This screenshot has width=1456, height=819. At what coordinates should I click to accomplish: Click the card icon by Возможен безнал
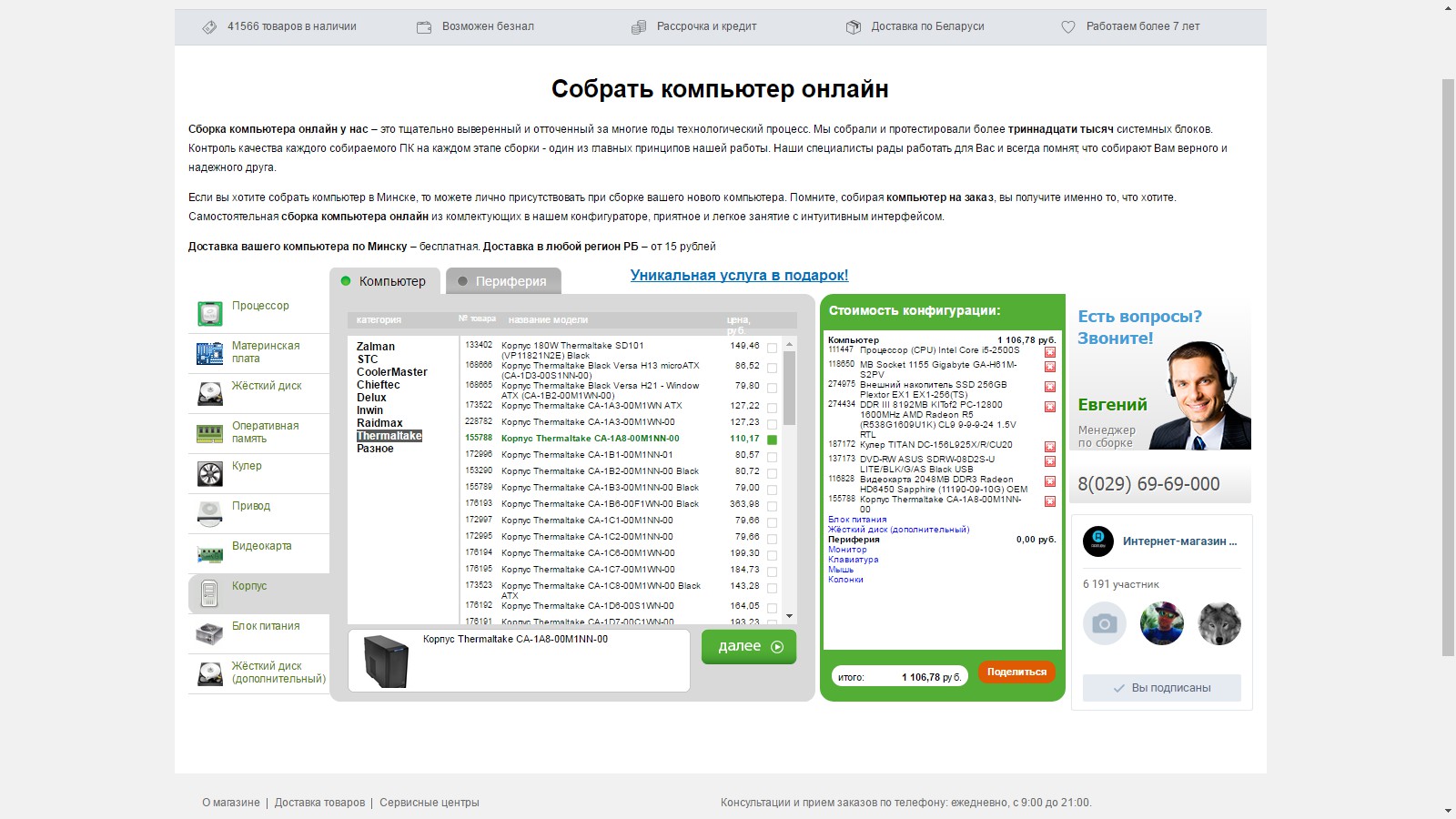pos(424,27)
